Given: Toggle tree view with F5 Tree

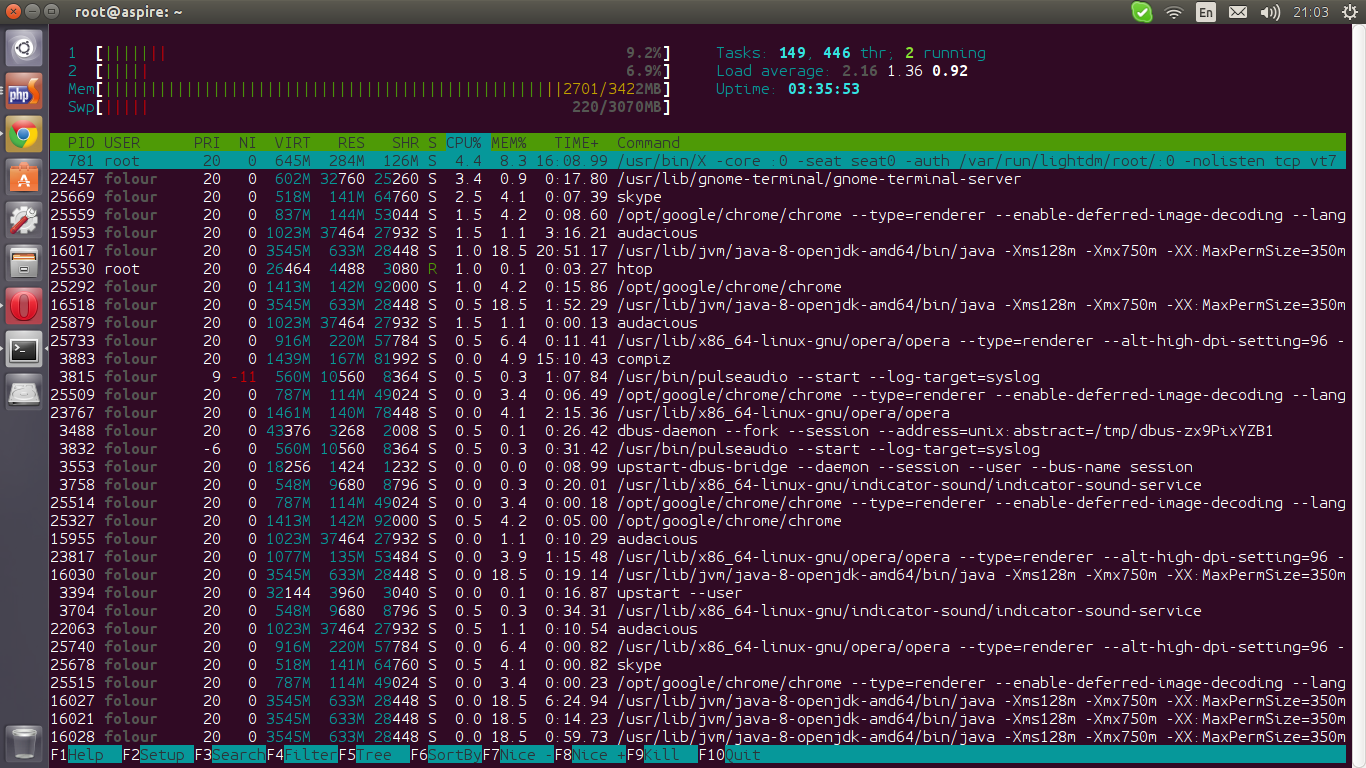Looking at the screenshot, I should click(x=374, y=755).
